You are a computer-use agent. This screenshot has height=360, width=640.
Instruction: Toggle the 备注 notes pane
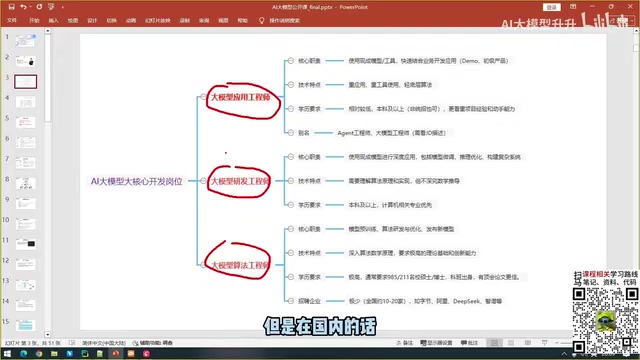[404, 343]
